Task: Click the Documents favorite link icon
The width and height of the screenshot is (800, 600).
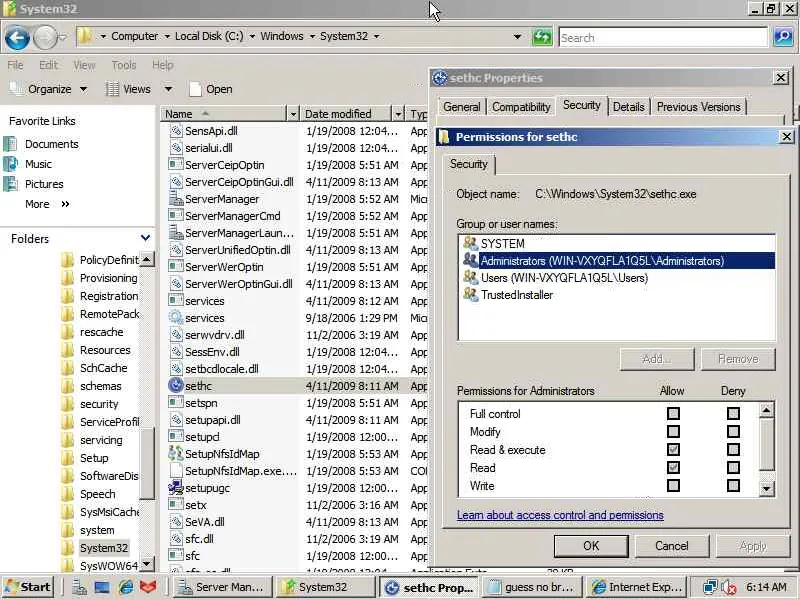Action: click(x=10, y=144)
